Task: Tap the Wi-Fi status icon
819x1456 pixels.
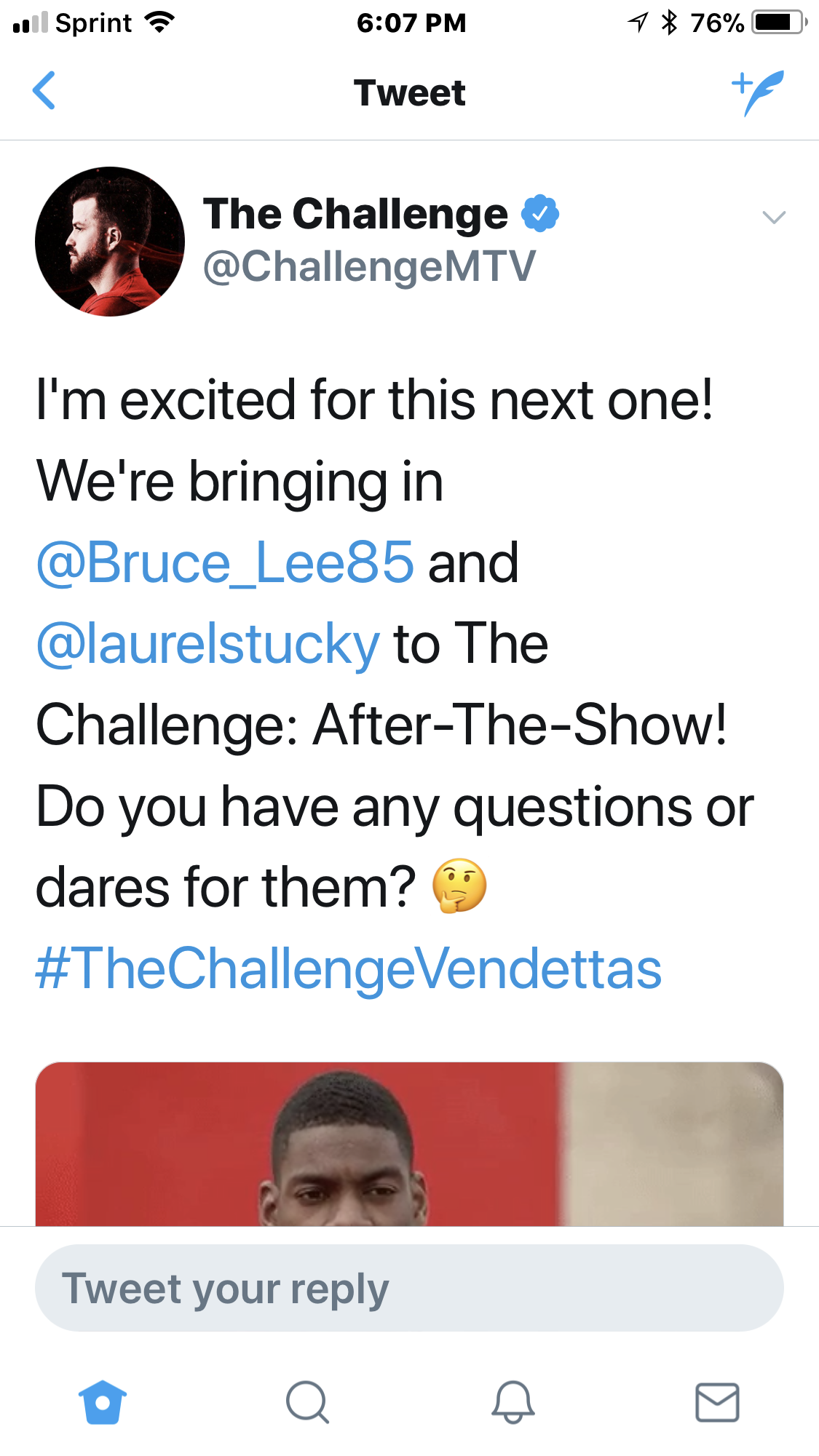Action: (x=159, y=23)
